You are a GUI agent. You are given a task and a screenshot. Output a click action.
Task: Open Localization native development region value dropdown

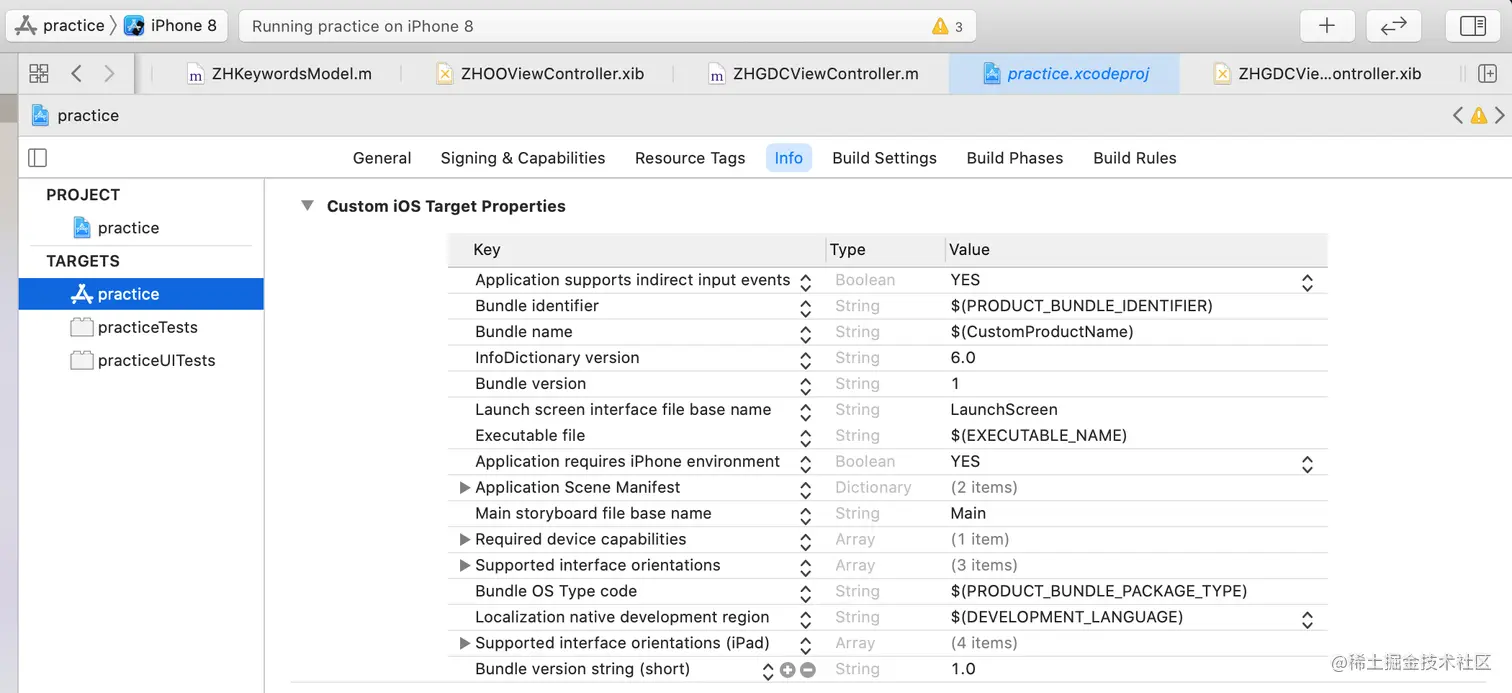[1307, 619]
